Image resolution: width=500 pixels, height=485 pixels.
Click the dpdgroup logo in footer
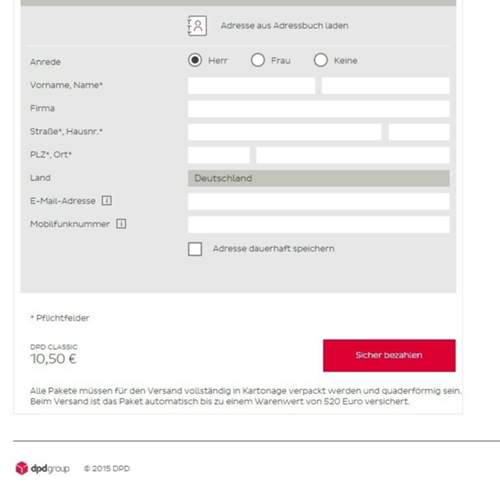coord(43,468)
